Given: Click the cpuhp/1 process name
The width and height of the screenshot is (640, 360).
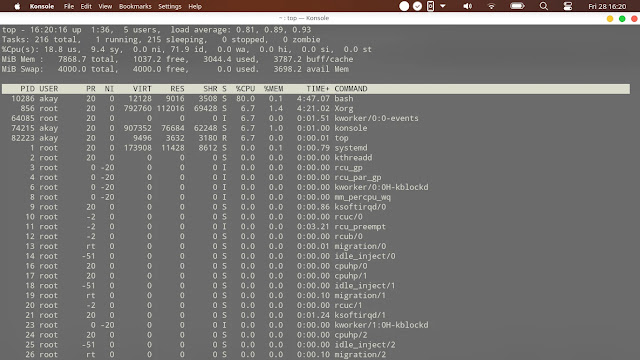Looking at the screenshot, I should tap(351, 276).
